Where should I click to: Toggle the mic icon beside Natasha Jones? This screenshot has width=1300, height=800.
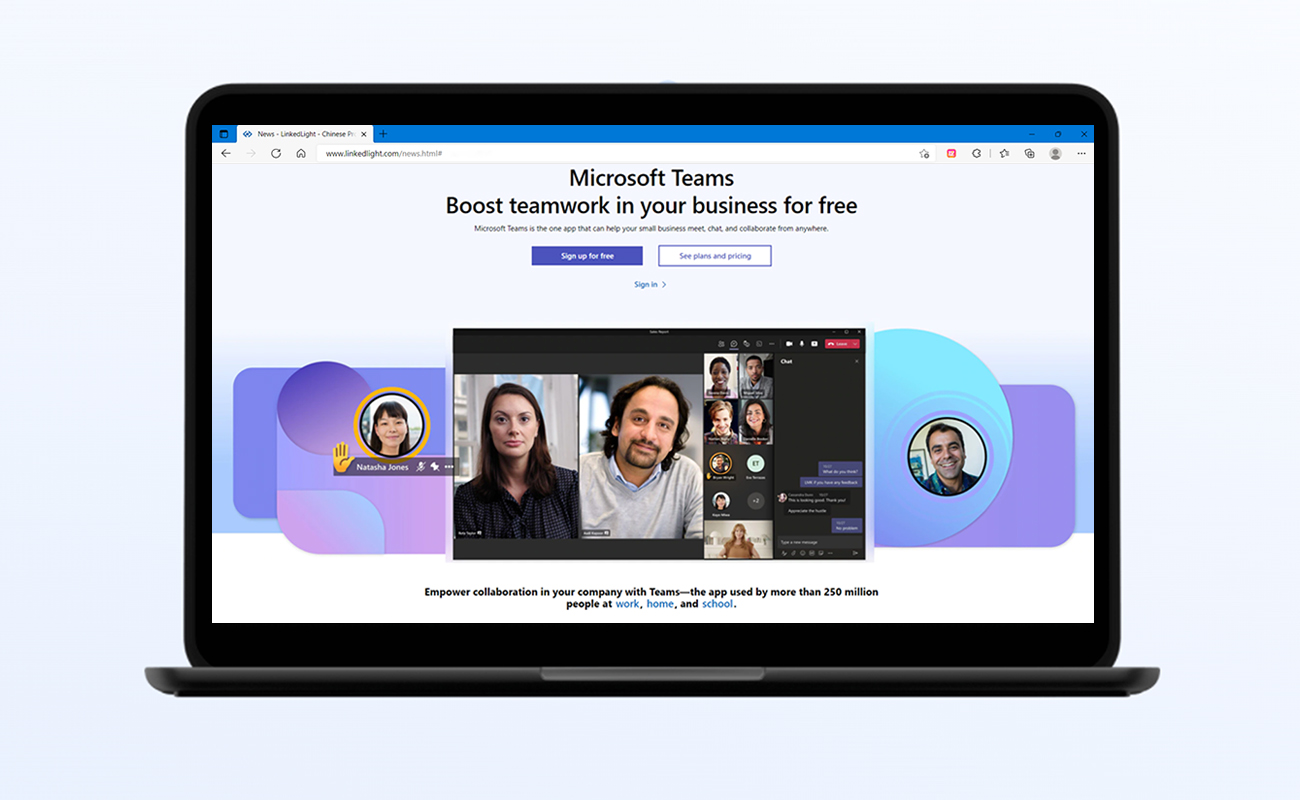pos(421,466)
